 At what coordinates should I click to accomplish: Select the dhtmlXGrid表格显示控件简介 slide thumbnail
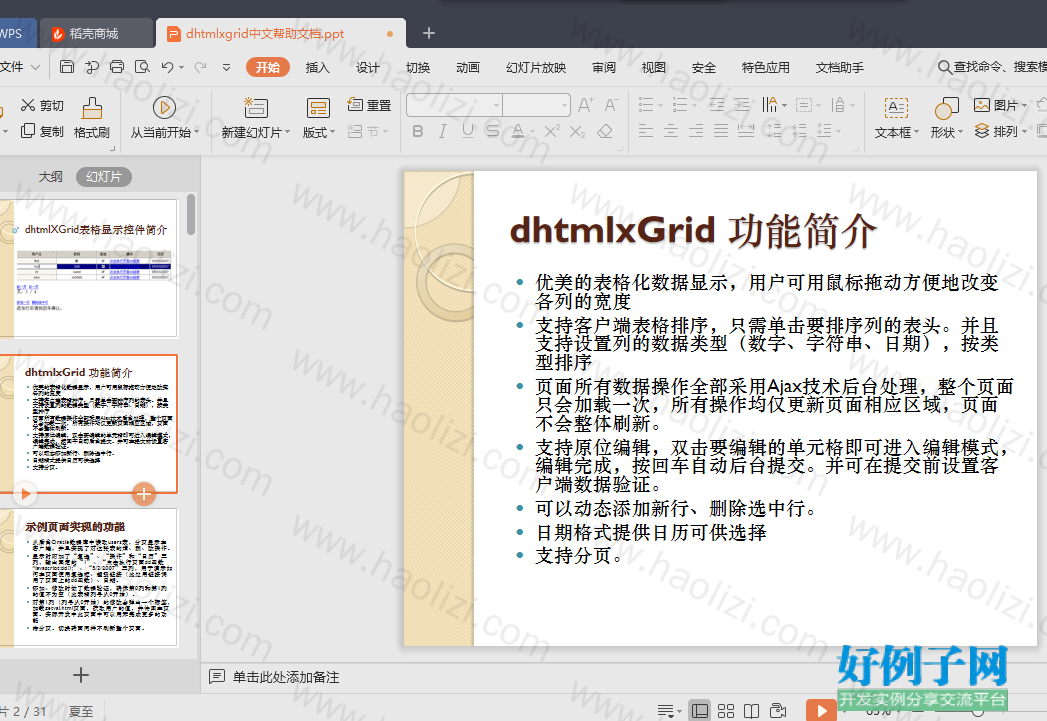coord(89,268)
